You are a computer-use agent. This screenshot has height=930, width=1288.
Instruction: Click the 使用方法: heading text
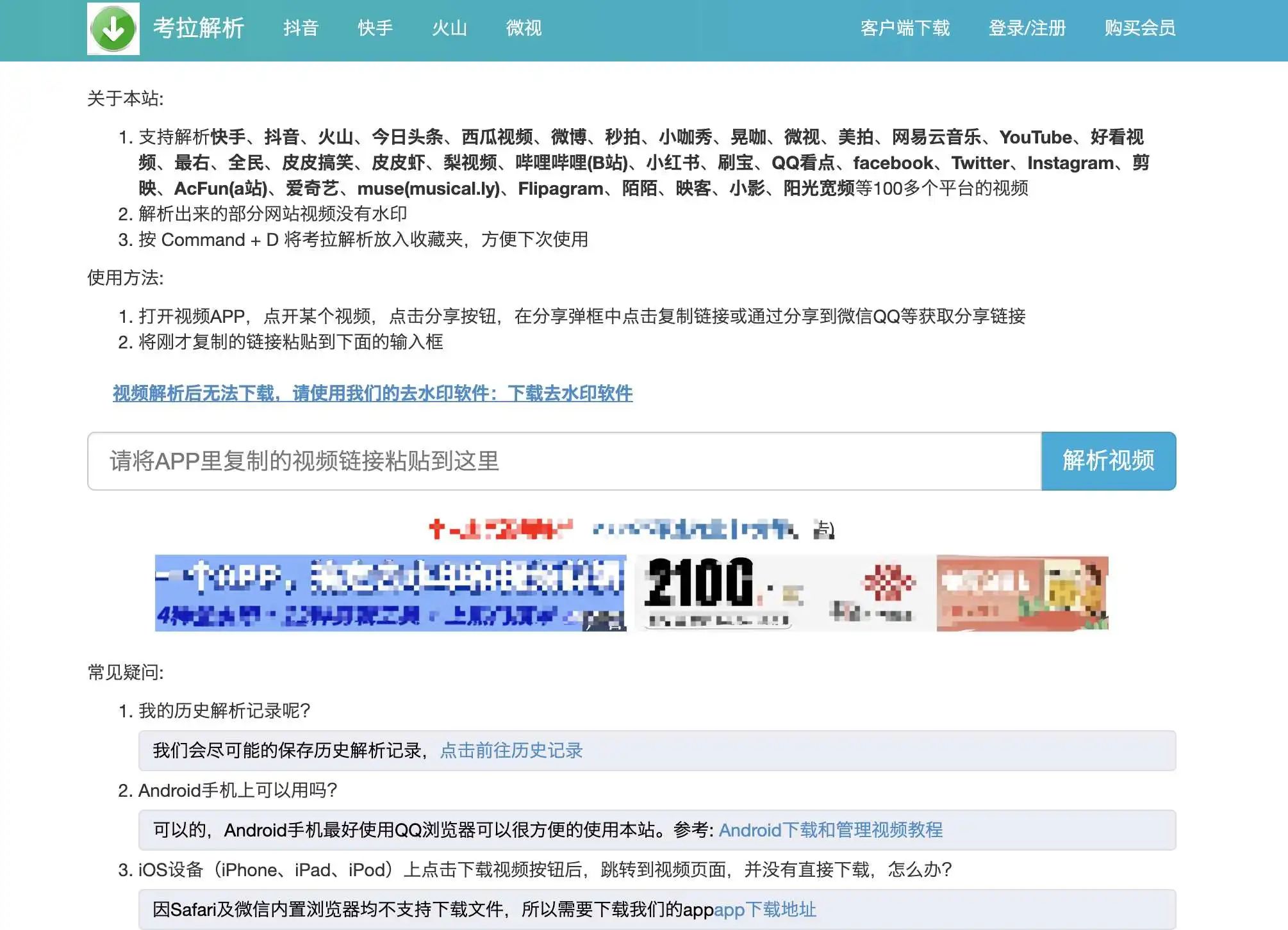click(x=126, y=278)
